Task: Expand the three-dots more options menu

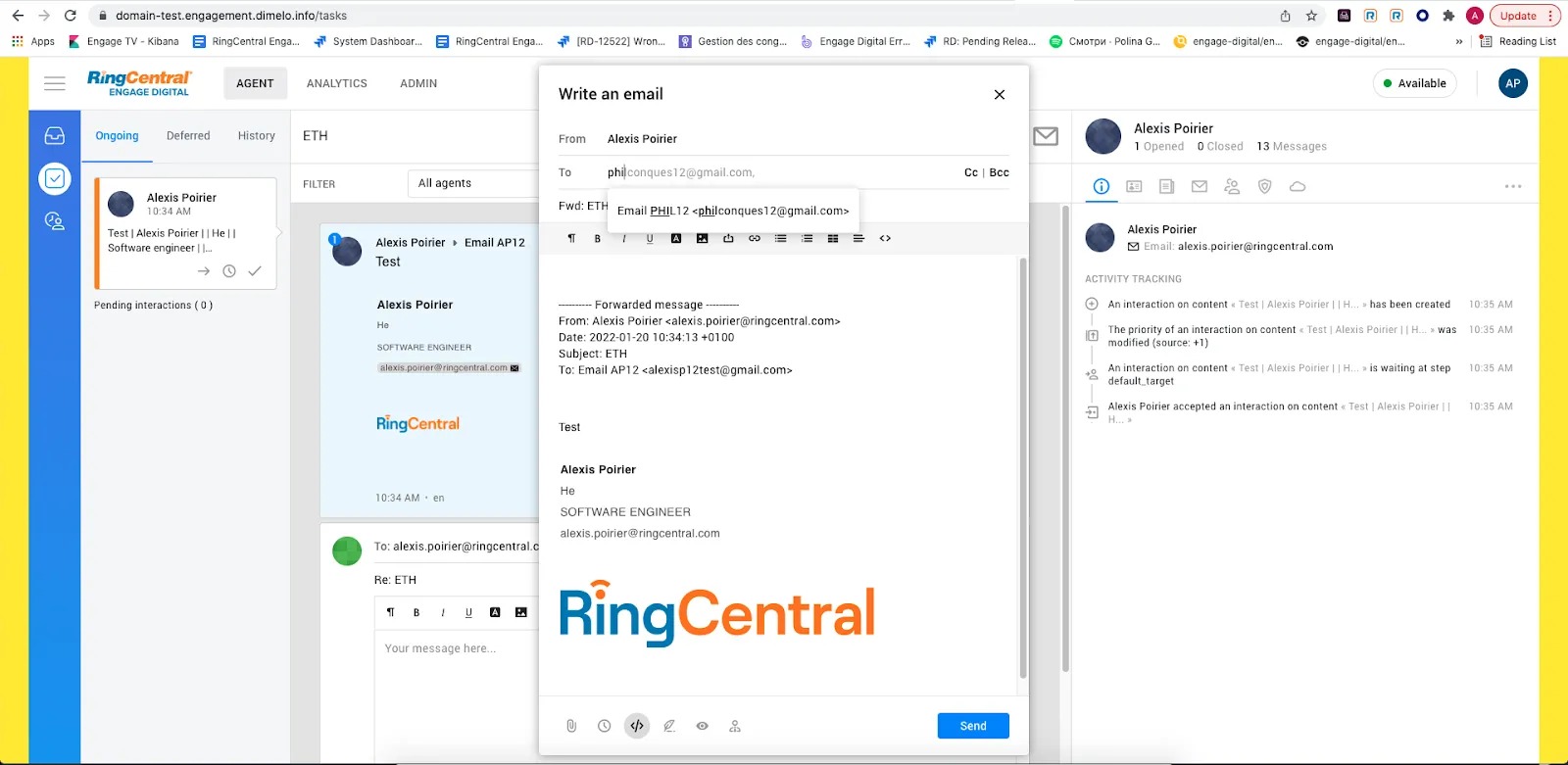Action: tap(1513, 186)
